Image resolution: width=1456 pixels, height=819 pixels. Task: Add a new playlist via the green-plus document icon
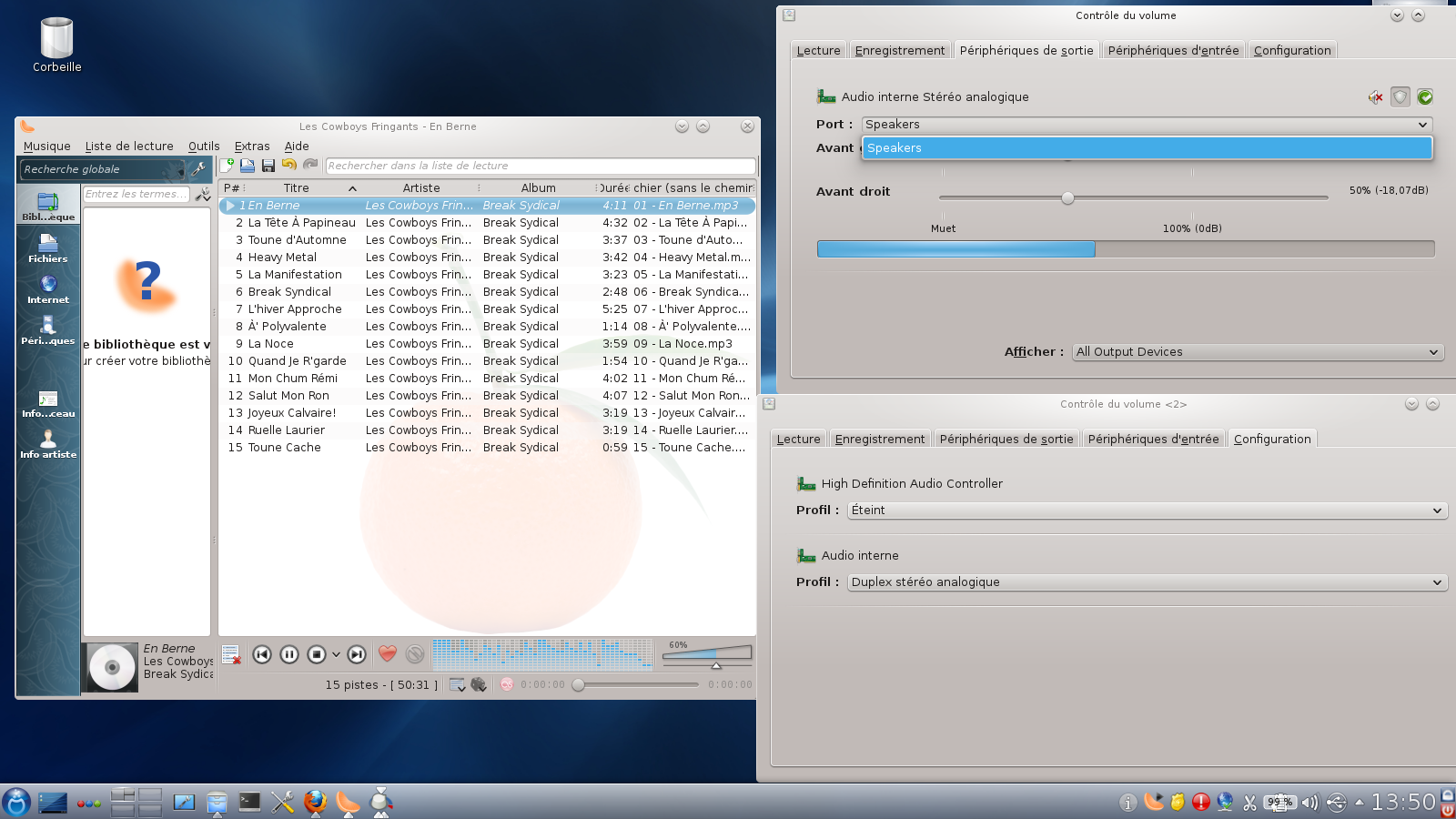pyautogui.click(x=227, y=166)
